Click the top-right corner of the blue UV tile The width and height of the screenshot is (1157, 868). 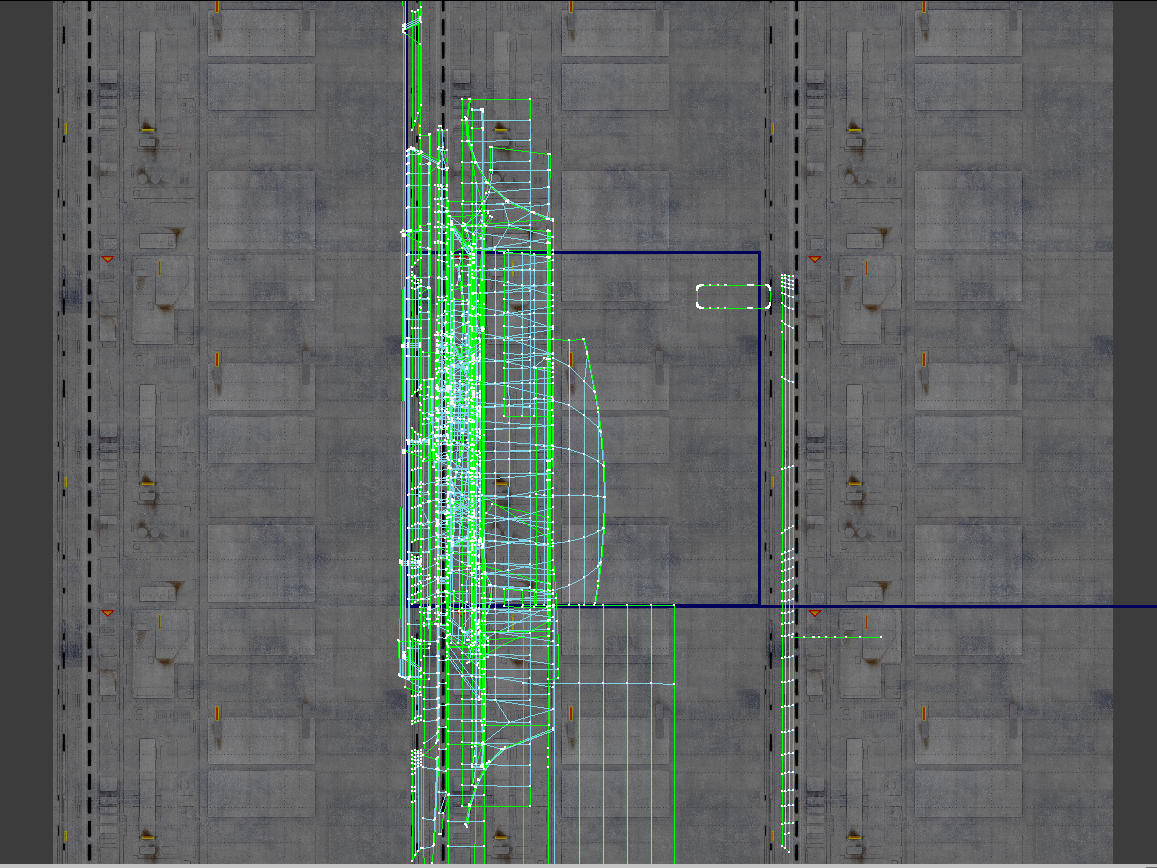click(x=759, y=252)
